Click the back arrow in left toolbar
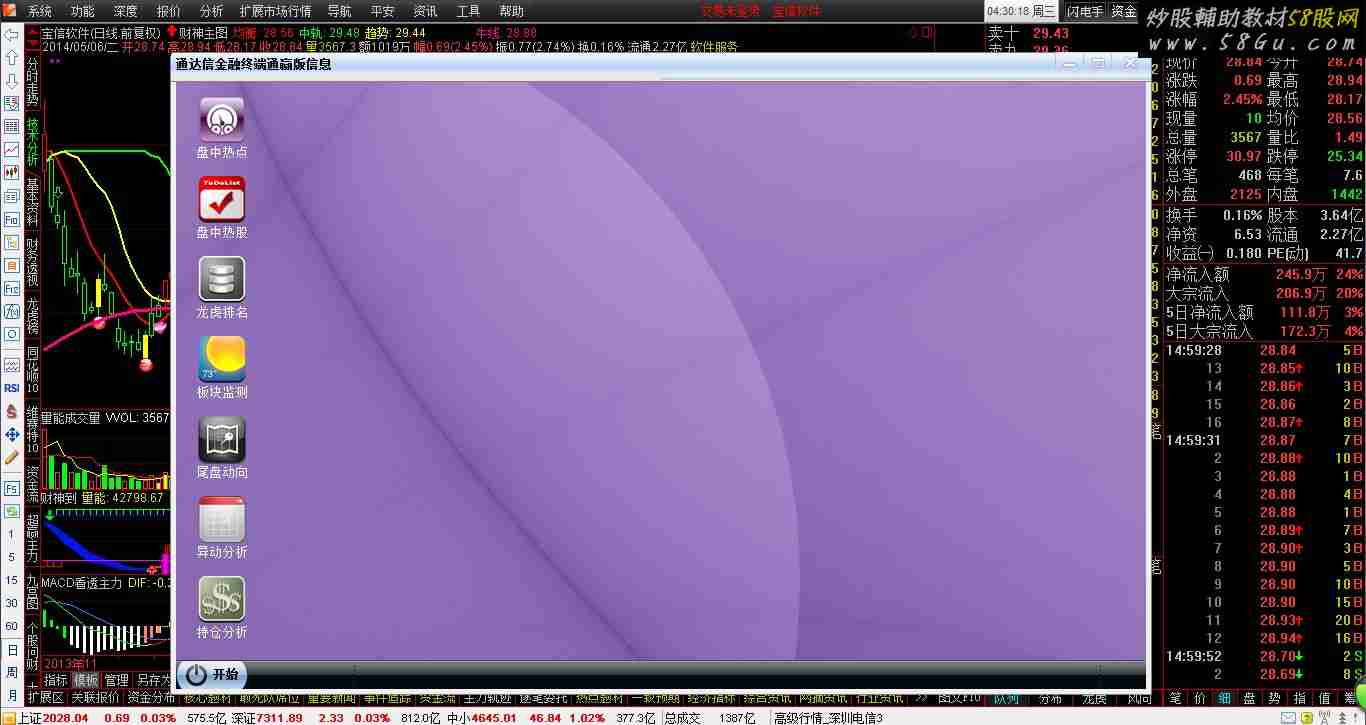Screen dimensions: 1366x725 (12, 34)
